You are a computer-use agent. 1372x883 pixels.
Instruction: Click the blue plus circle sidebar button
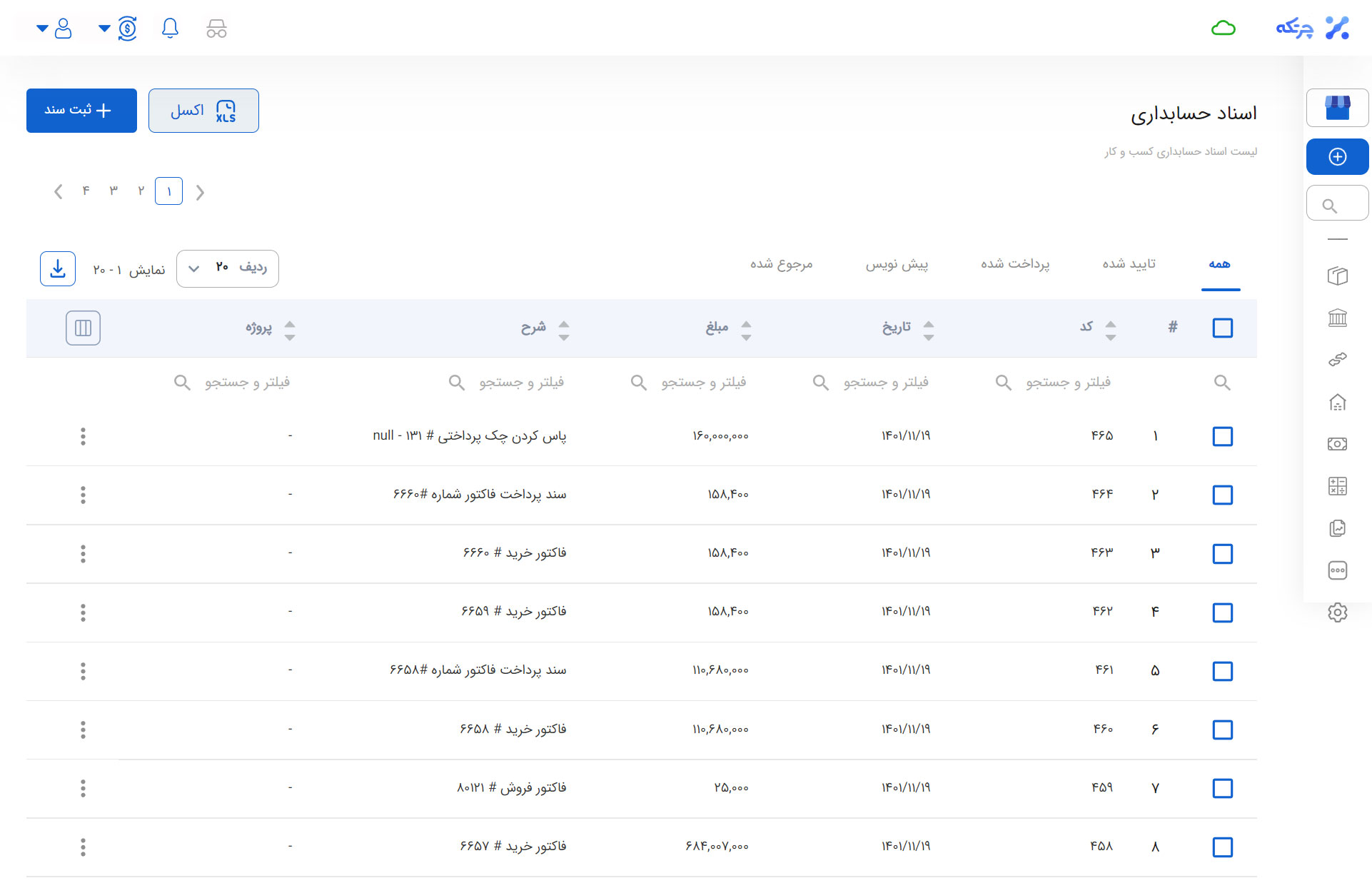click(x=1337, y=156)
